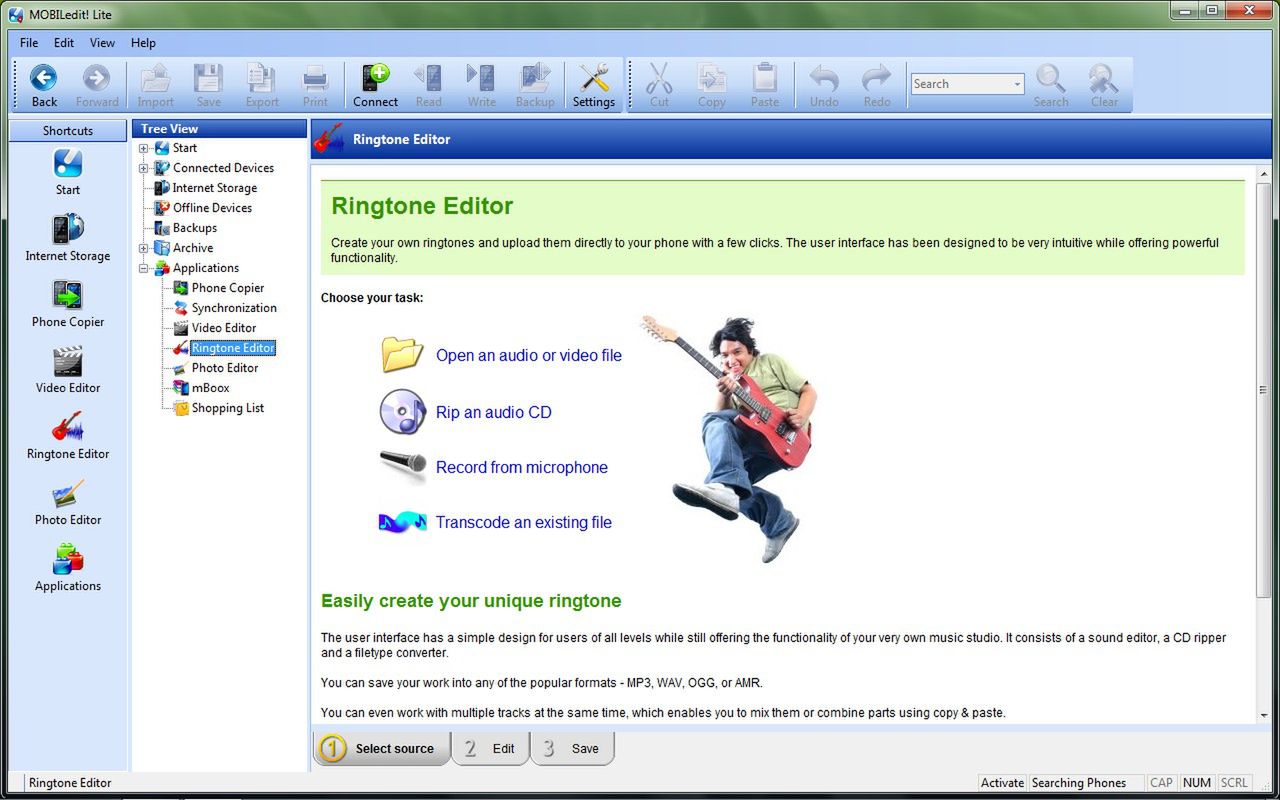
Task: Open Photo Editor shortcut
Action: pyautogui.click(x=68, y=502)
